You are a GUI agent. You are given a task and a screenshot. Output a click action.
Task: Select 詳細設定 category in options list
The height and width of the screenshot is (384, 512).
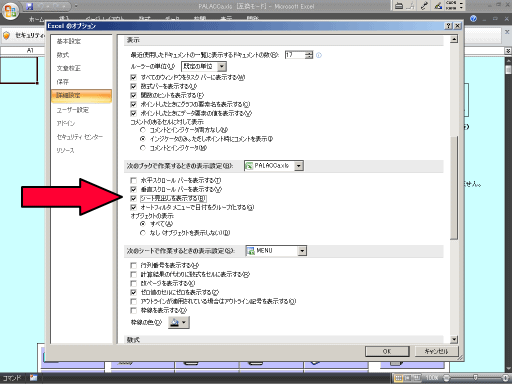coord(81,95)
